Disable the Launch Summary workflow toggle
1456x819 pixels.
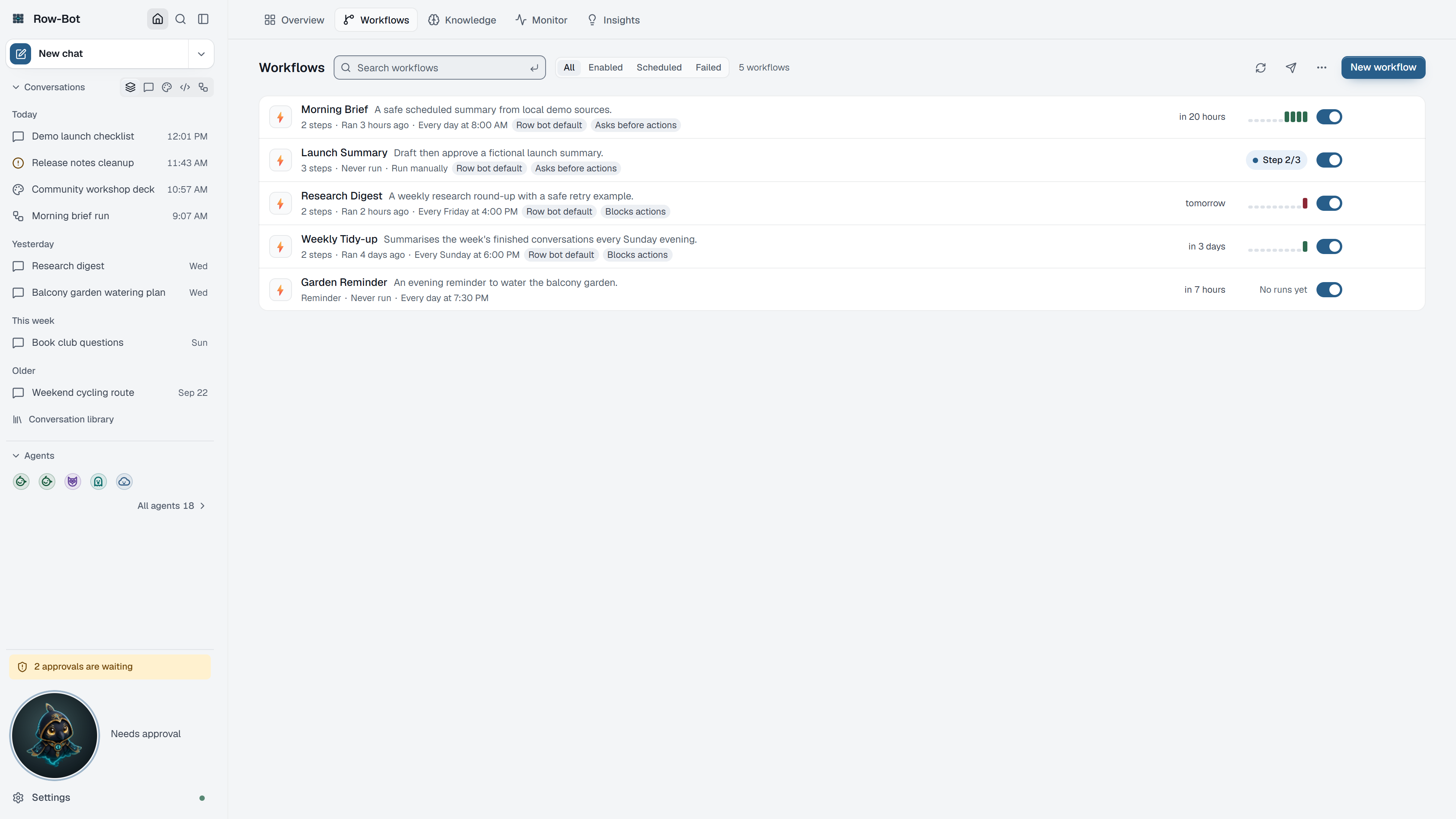tap(1329, 160)
